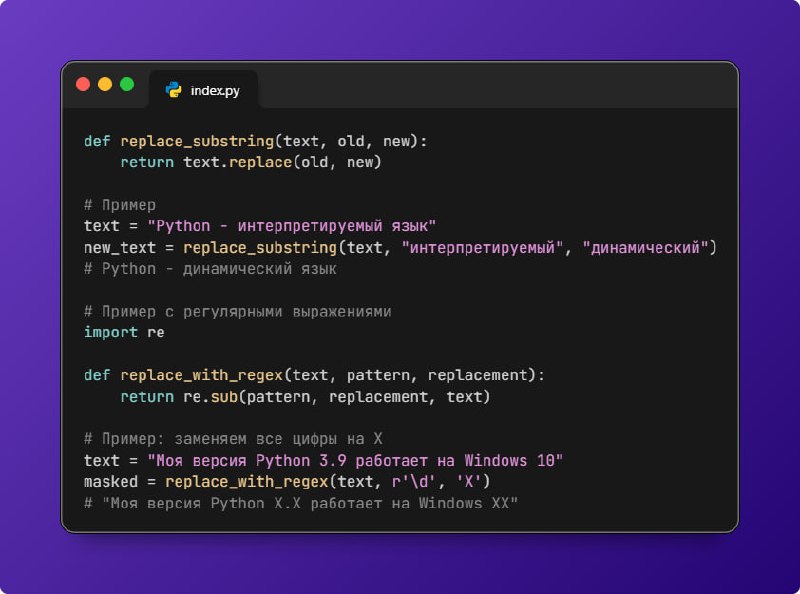This screenshot has width=800, height=594.
Task: Click the text.replace method call
Action: pos(237,162)
